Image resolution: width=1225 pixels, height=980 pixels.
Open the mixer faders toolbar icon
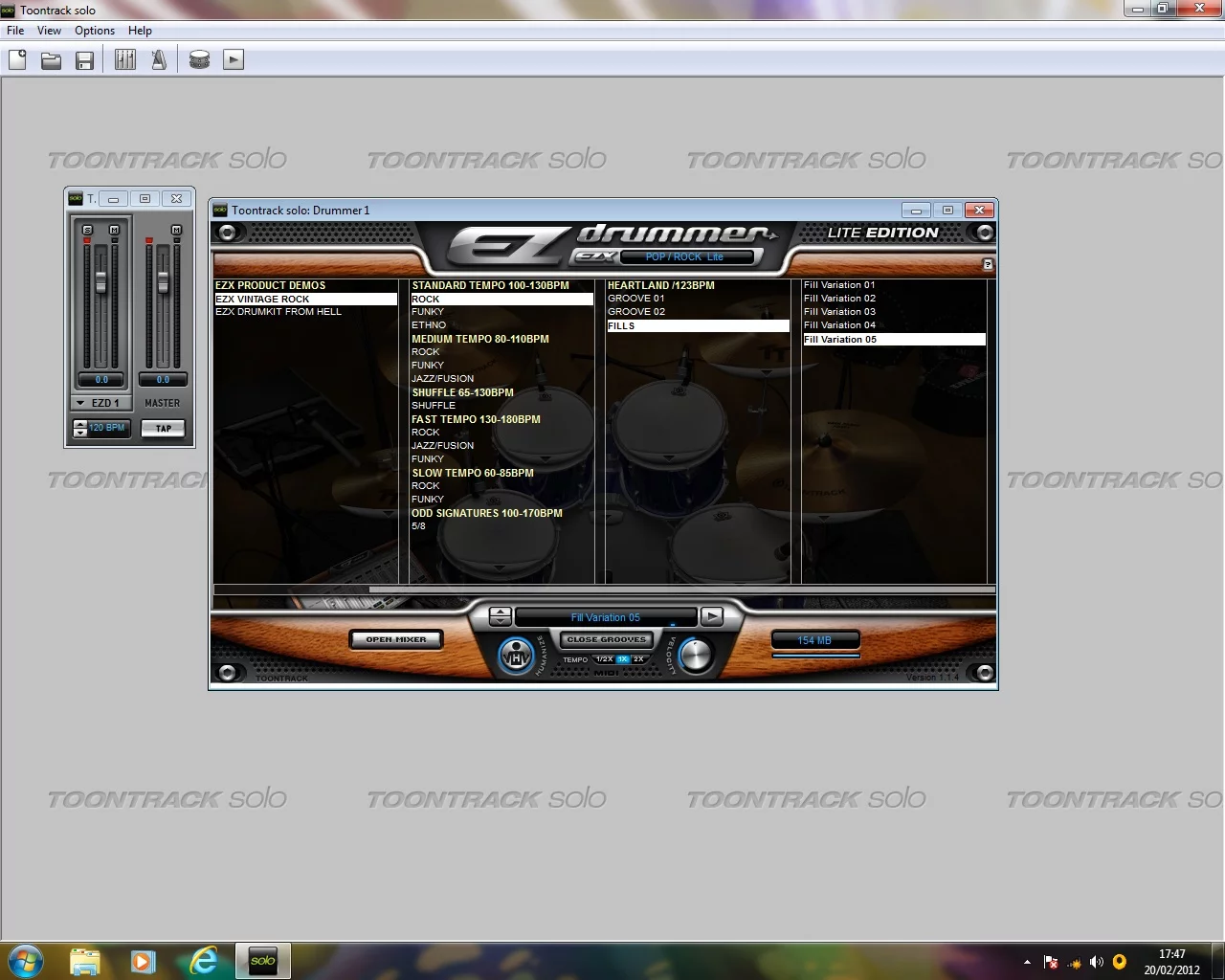tap(124, 59)
